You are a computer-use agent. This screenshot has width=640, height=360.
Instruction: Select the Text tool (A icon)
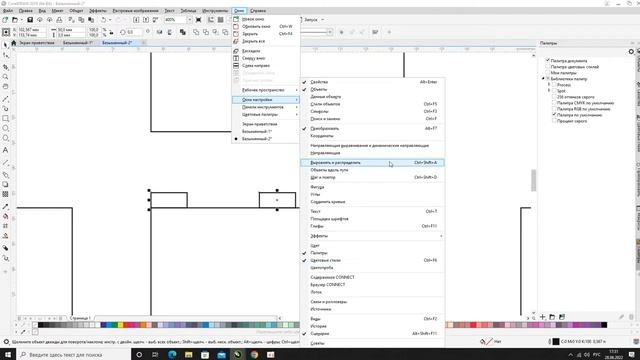[5, 150]
